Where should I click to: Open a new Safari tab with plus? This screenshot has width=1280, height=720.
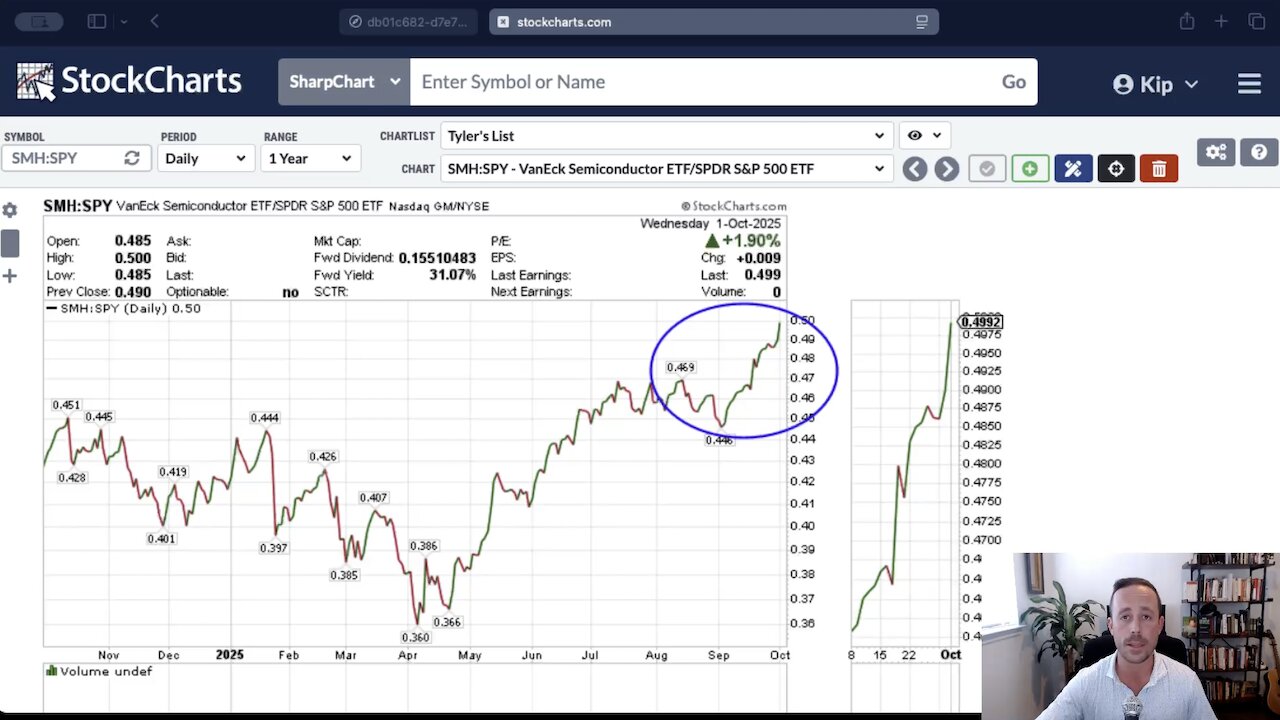pos(1221,21)
